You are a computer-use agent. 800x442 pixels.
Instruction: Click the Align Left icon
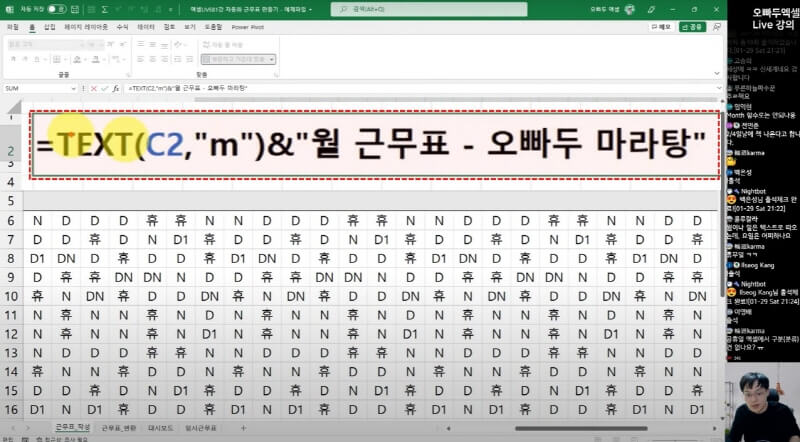tap(141, 60)
